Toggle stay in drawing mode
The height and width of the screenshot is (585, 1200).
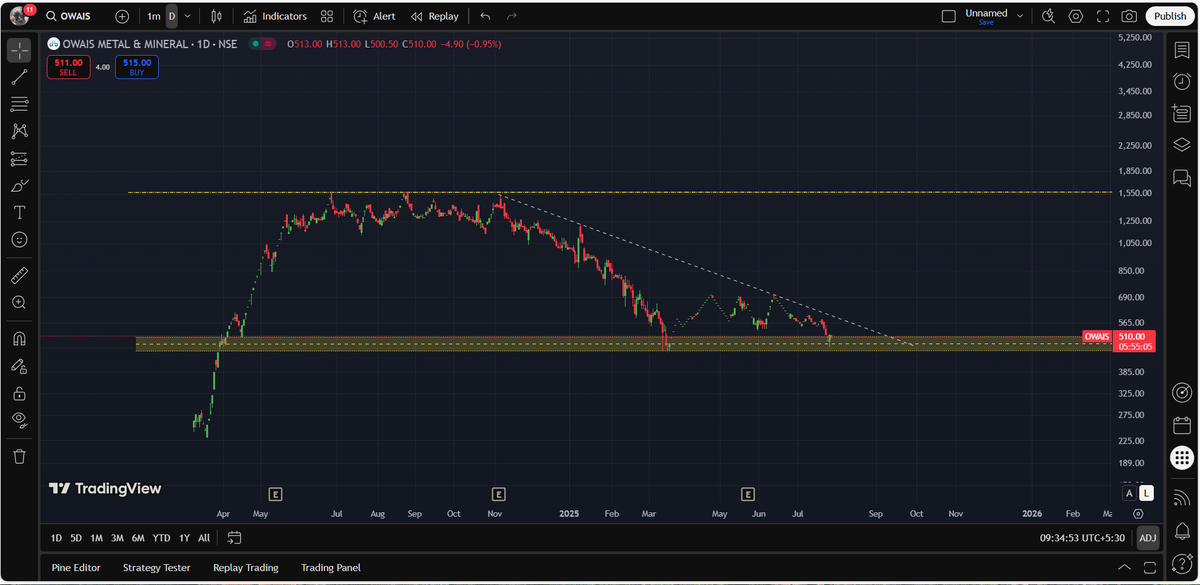click(19, 365)
